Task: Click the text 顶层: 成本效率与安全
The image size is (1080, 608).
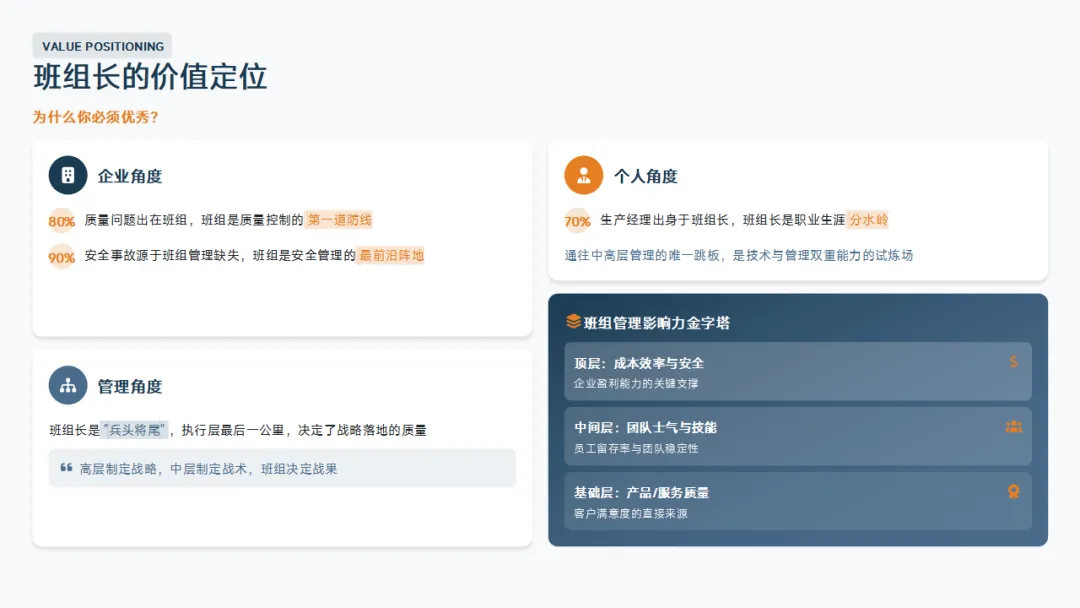Action: [x=638, y=363]
